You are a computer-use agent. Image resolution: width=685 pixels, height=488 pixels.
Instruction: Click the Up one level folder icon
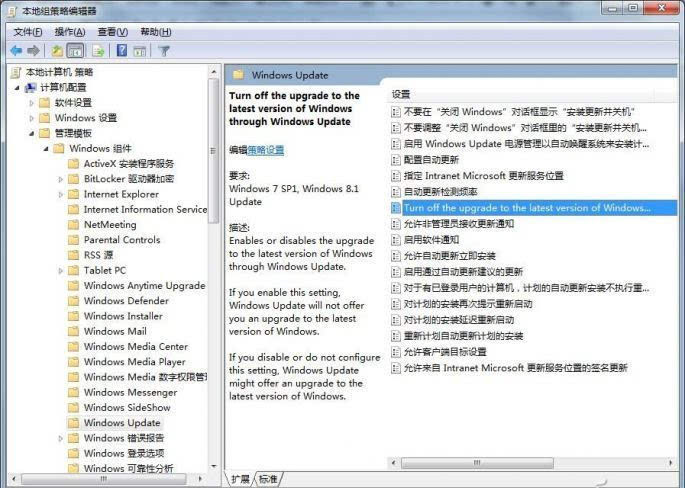point(57,51)
